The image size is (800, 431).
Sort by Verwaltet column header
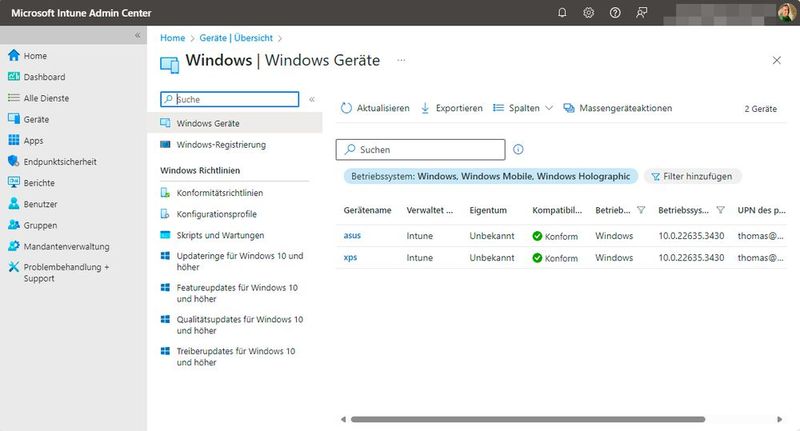(x=430, y=210)
